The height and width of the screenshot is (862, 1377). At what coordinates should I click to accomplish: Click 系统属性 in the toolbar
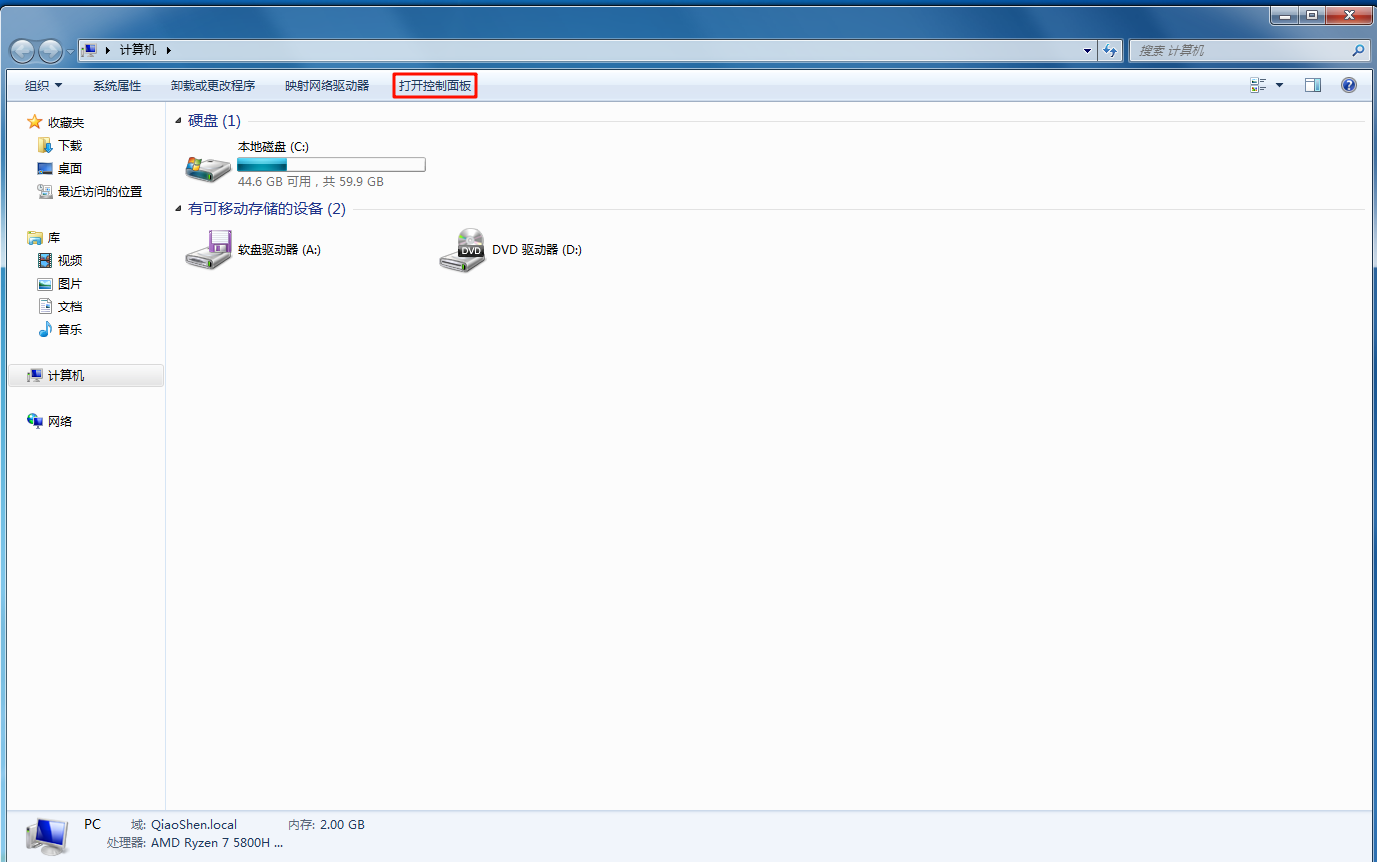coord(117,86)
